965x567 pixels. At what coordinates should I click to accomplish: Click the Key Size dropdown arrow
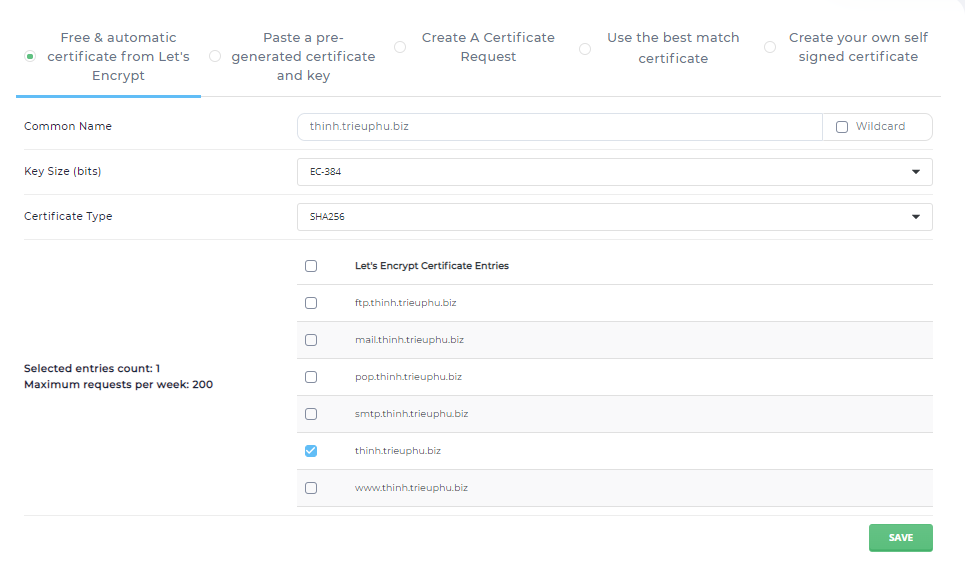(x=916, y=172)
